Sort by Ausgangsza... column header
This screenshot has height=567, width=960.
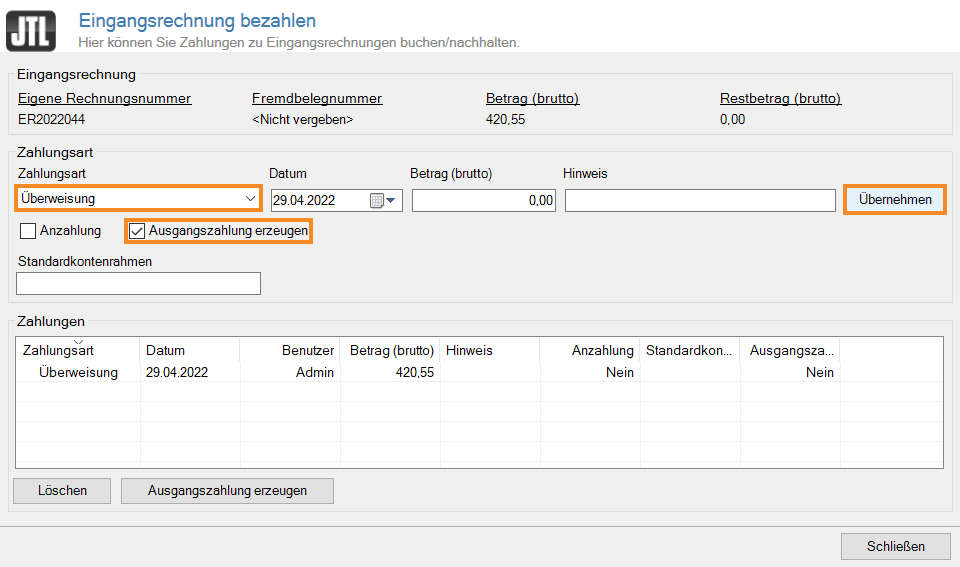click(x=790, y=350)
